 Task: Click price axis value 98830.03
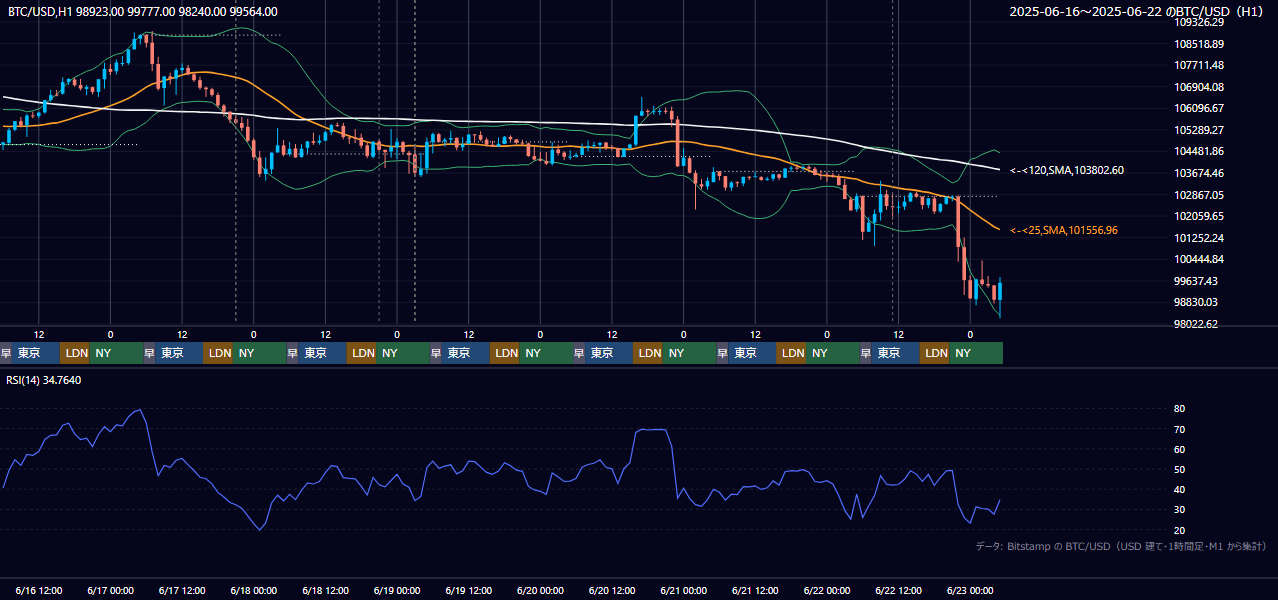(1197, 302)
